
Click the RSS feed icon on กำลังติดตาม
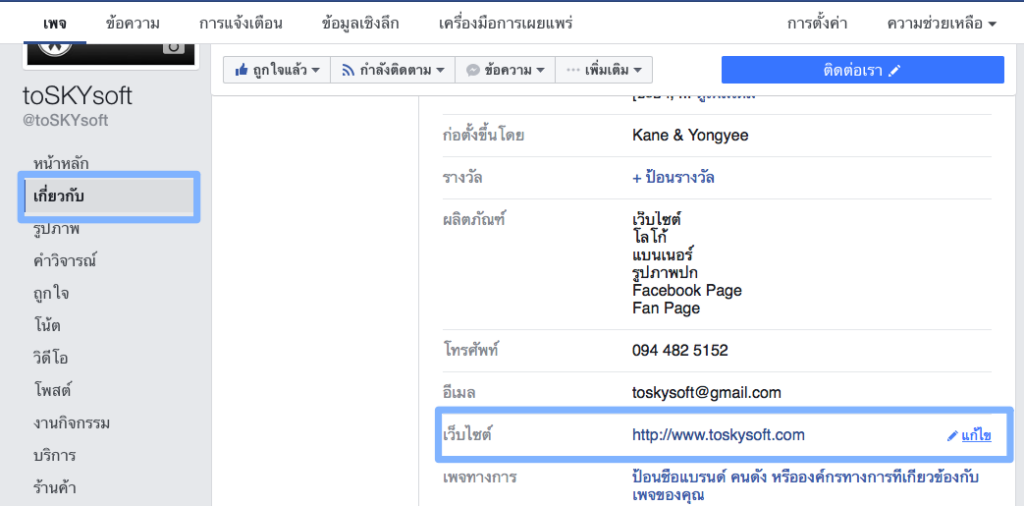click(349, 70)
